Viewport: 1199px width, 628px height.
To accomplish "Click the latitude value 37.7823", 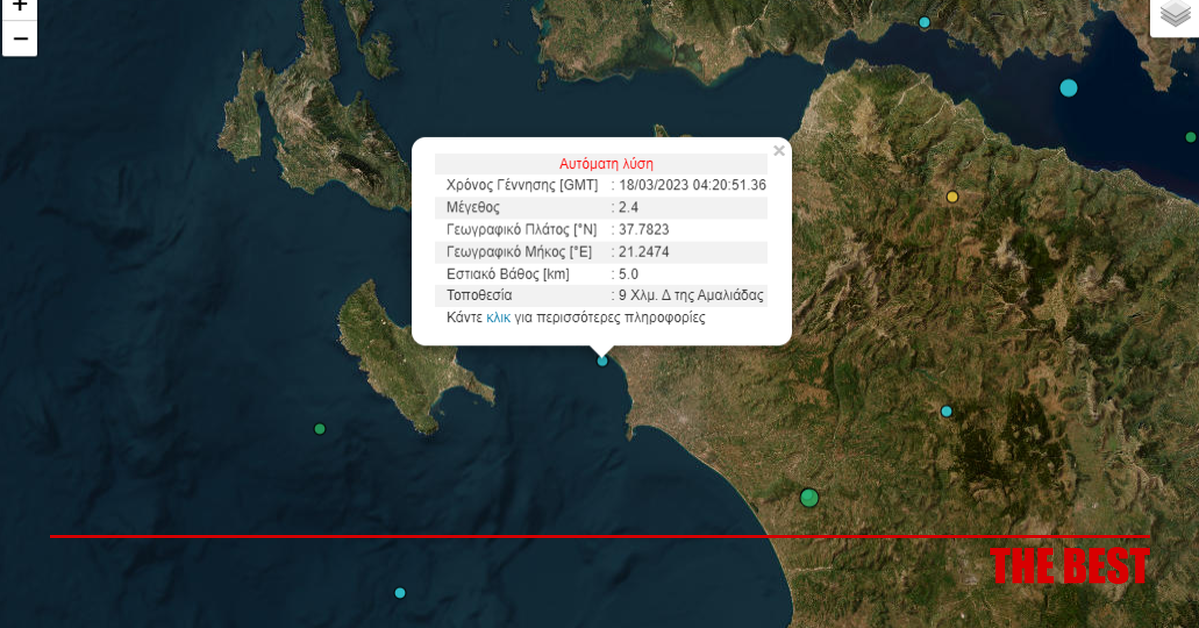I will pos(644,230).
